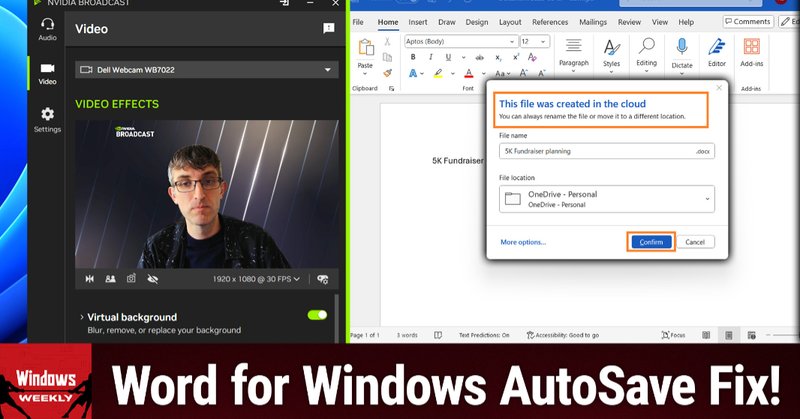Click the mirror flip icon under the preview
This screenshot has height=419, width=800.
point(90,279)
